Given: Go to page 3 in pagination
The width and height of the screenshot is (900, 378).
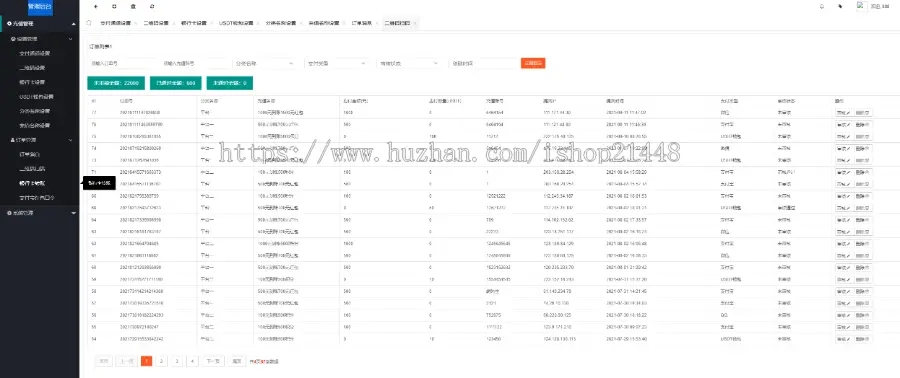Looking at the screenshot, I should pyautogui.click(x=177, y=361).
